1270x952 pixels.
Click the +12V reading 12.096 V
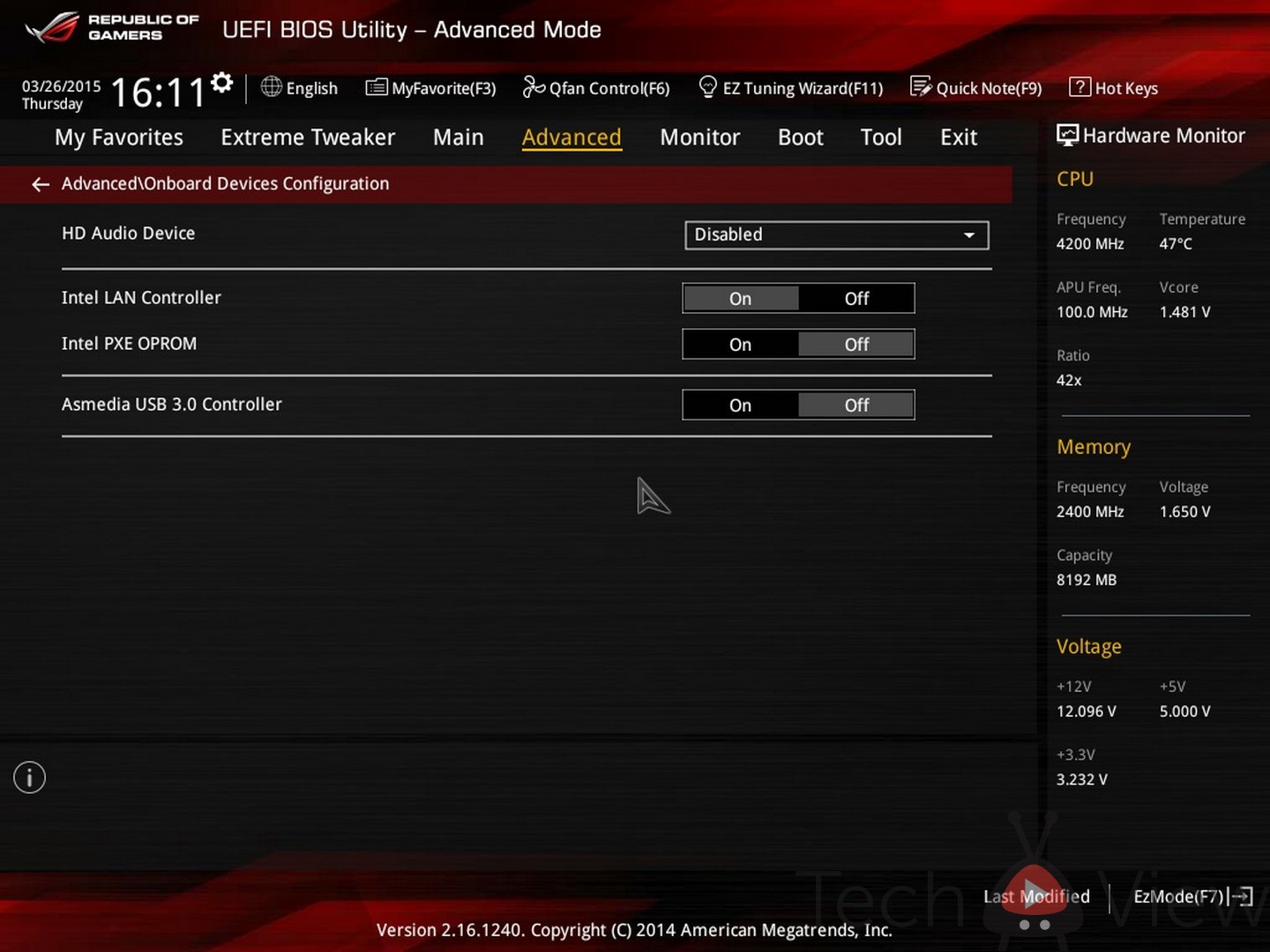click(x=1087, y=711)
